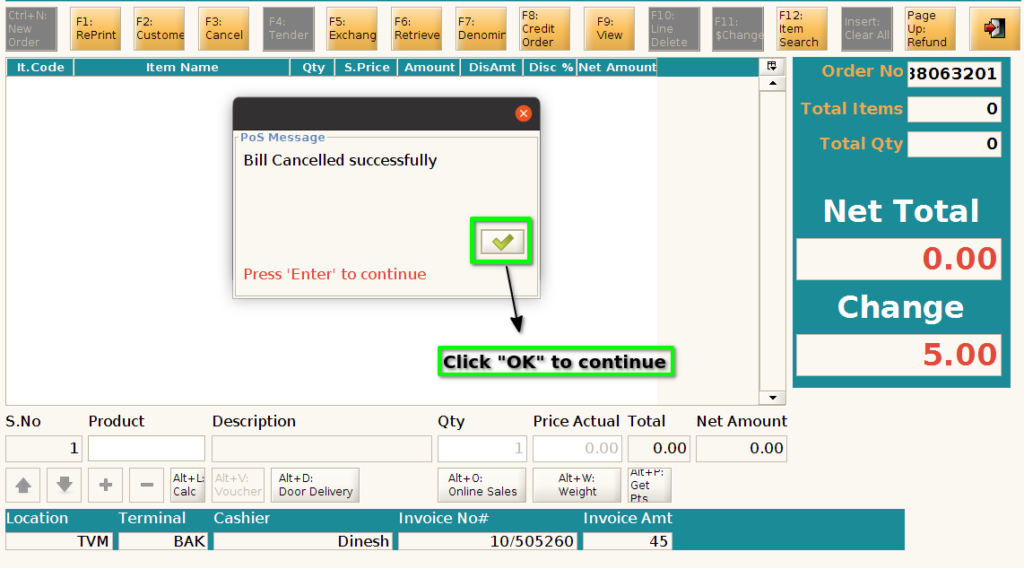Image resolution: width=1024 pixels, height=568 pixels.
Task: Click the Change 5.00 value
Action: click(x=899, y=355)
